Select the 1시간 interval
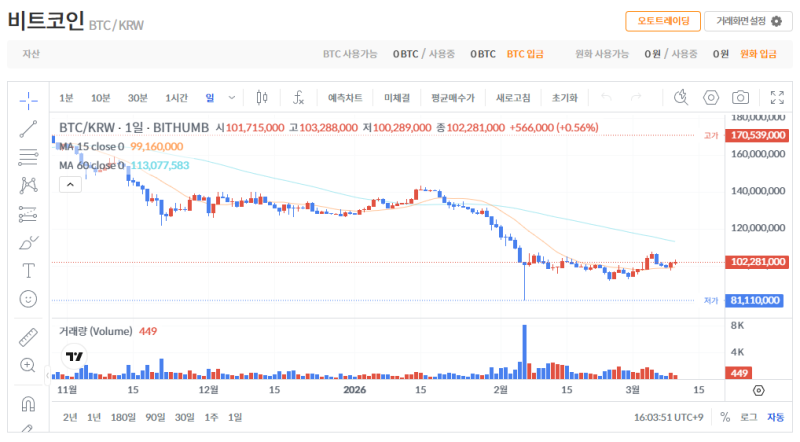The width and height of the screenshot is (800, 442). click(x=177, y=98)
